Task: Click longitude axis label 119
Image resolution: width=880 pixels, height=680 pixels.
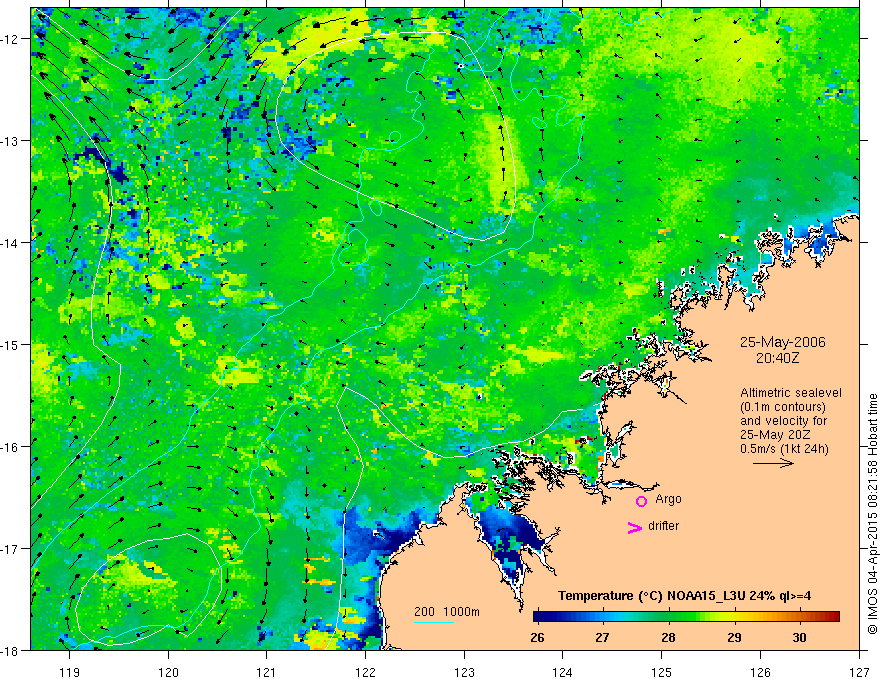Action: pyautogui.click(x=70, y=672)
